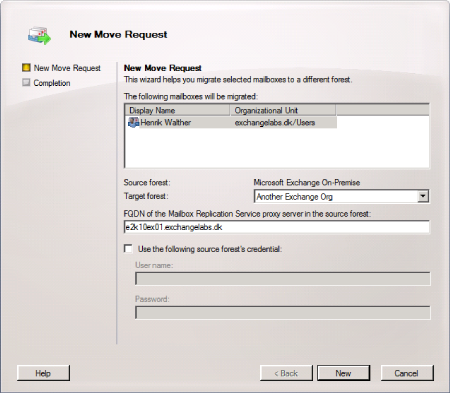Click the Help button
Screen dimensions: 450x393
click(x=43, y=373)
